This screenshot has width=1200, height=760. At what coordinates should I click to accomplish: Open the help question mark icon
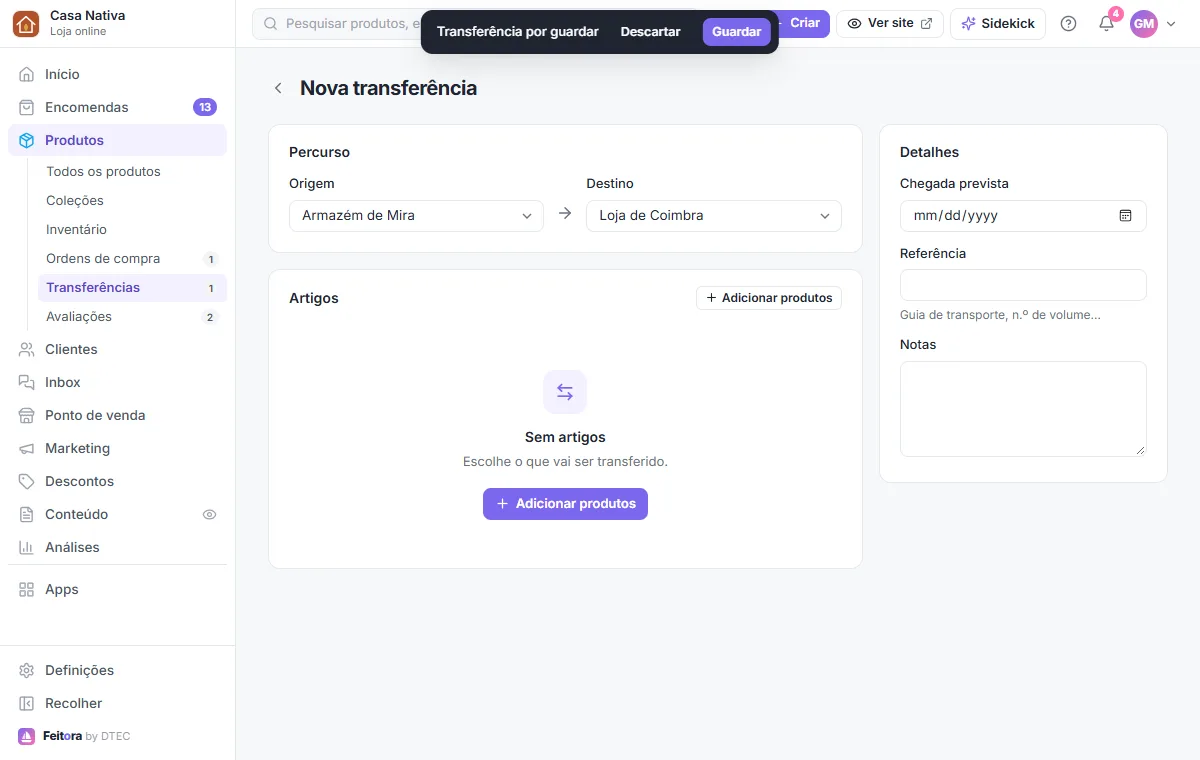click(1068, 23)
